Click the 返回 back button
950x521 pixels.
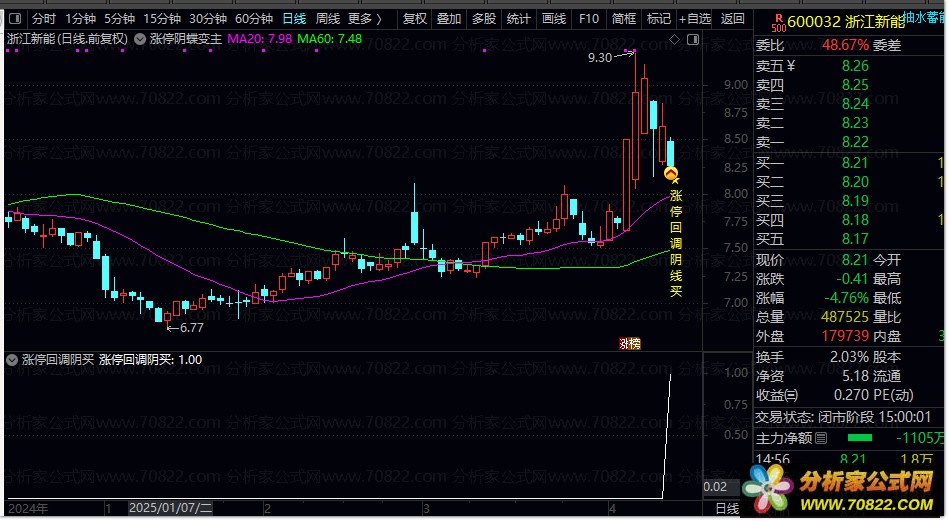pos(732,19)
